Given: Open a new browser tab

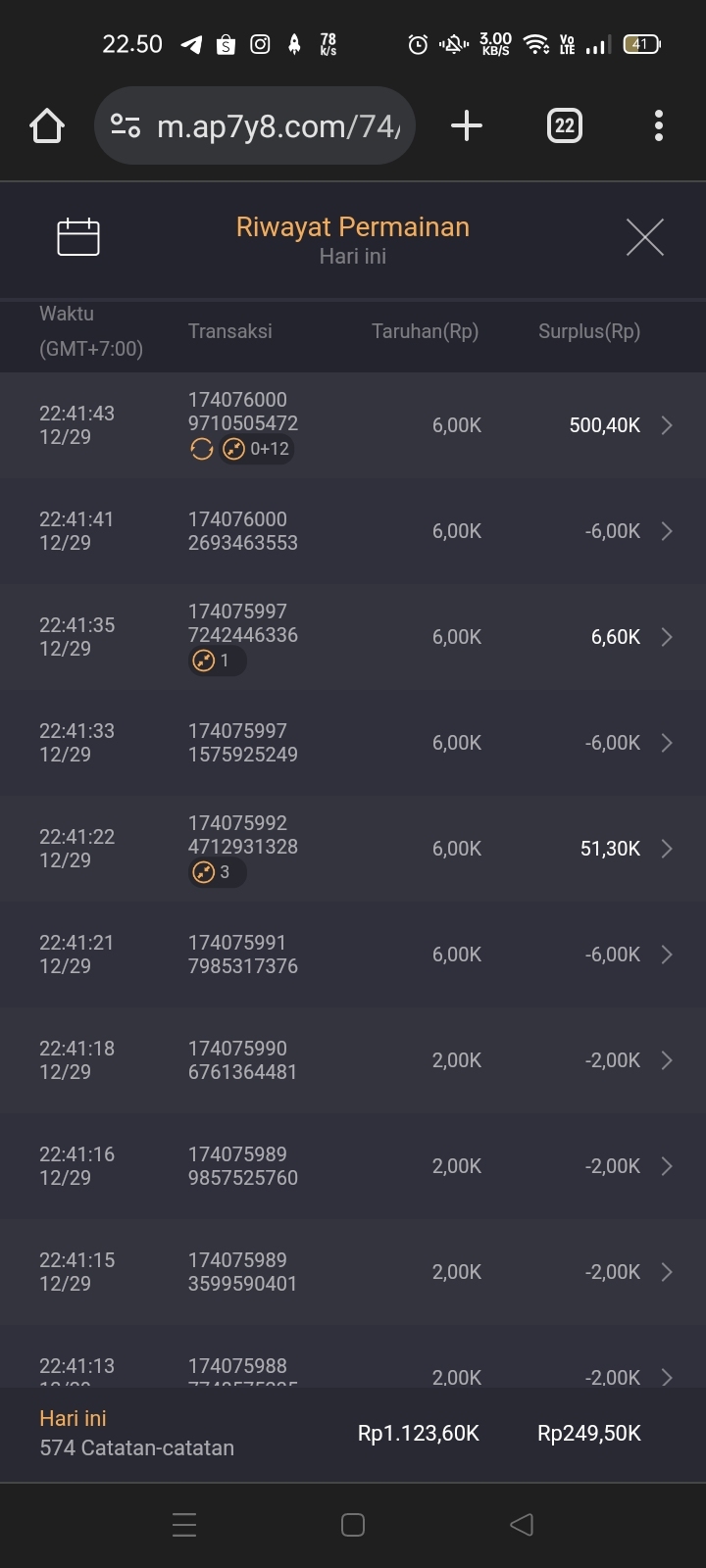Looking at the screenshot, I should pos(467,125).
